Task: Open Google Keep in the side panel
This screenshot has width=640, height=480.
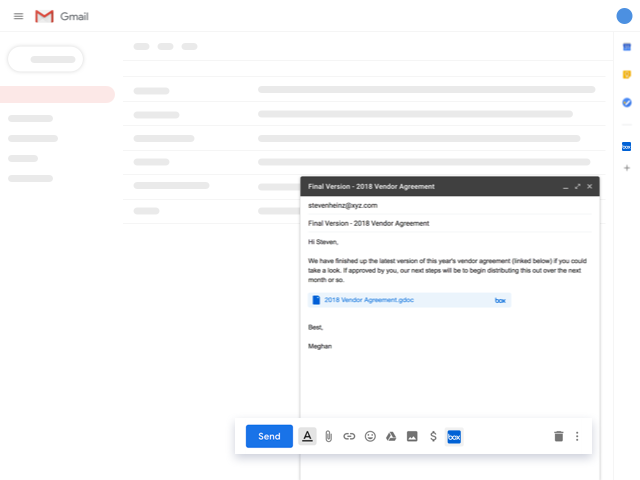Action: [627, 74]
